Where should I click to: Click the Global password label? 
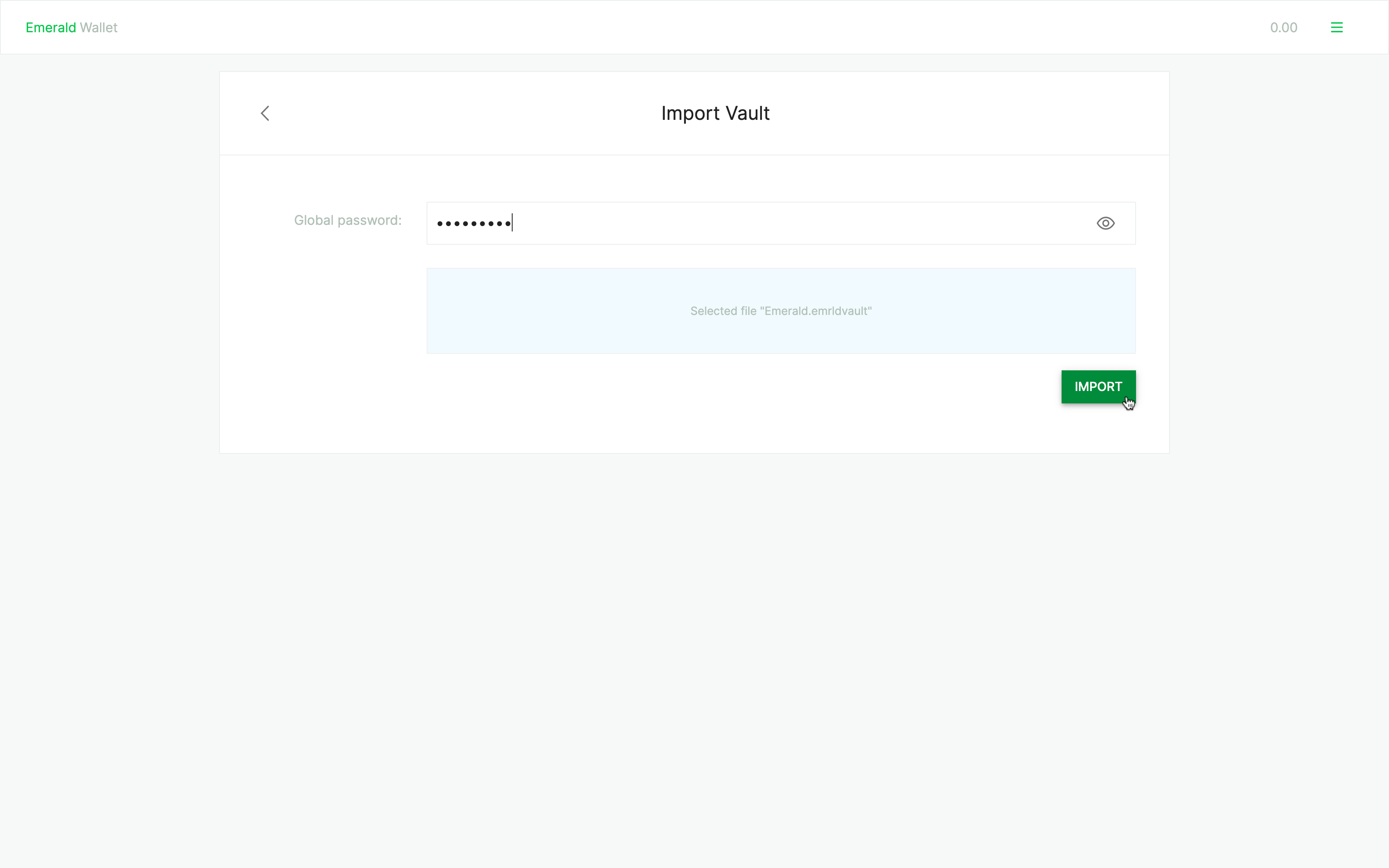click(347, 220)
